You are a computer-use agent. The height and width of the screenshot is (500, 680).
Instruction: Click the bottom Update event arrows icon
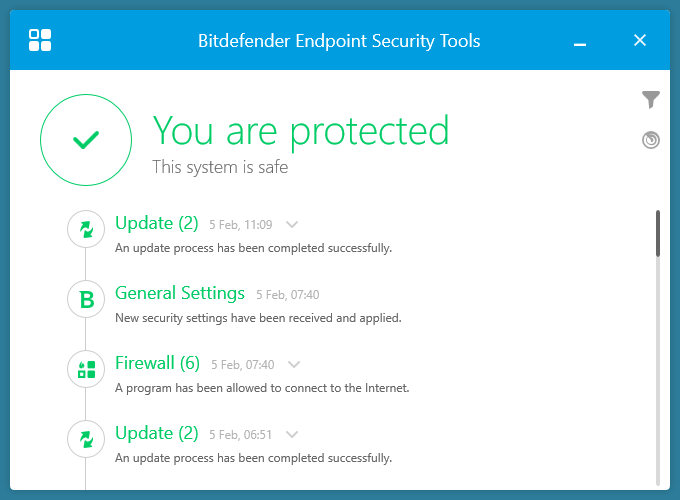(x=86, y=439)
